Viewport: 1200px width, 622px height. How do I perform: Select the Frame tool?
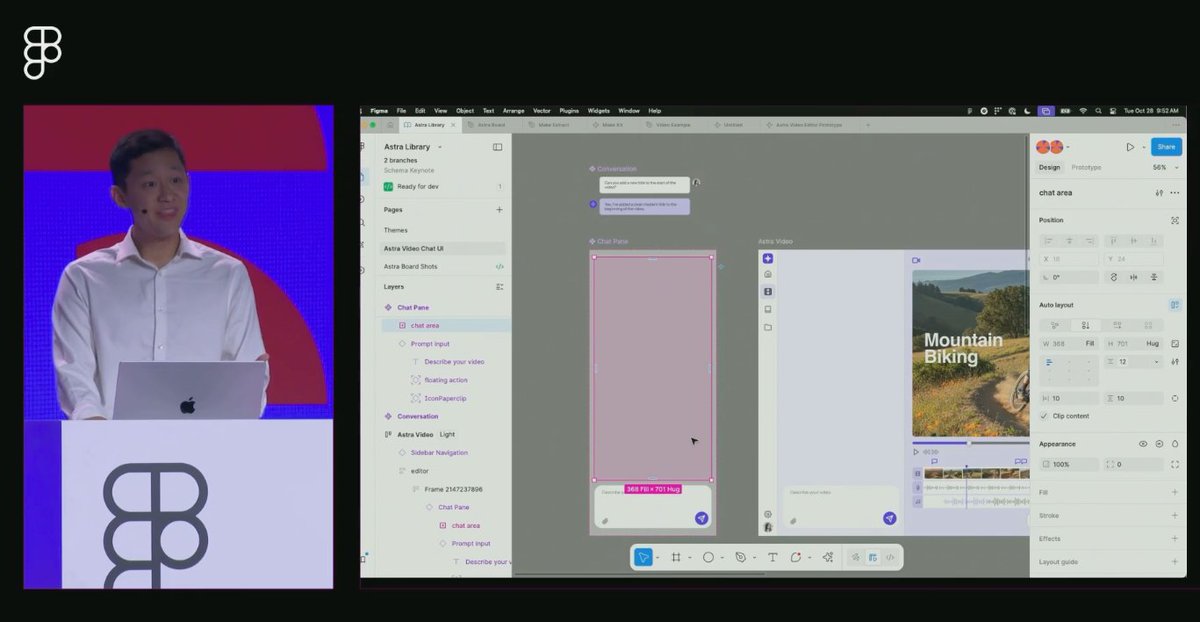point(676,557)
